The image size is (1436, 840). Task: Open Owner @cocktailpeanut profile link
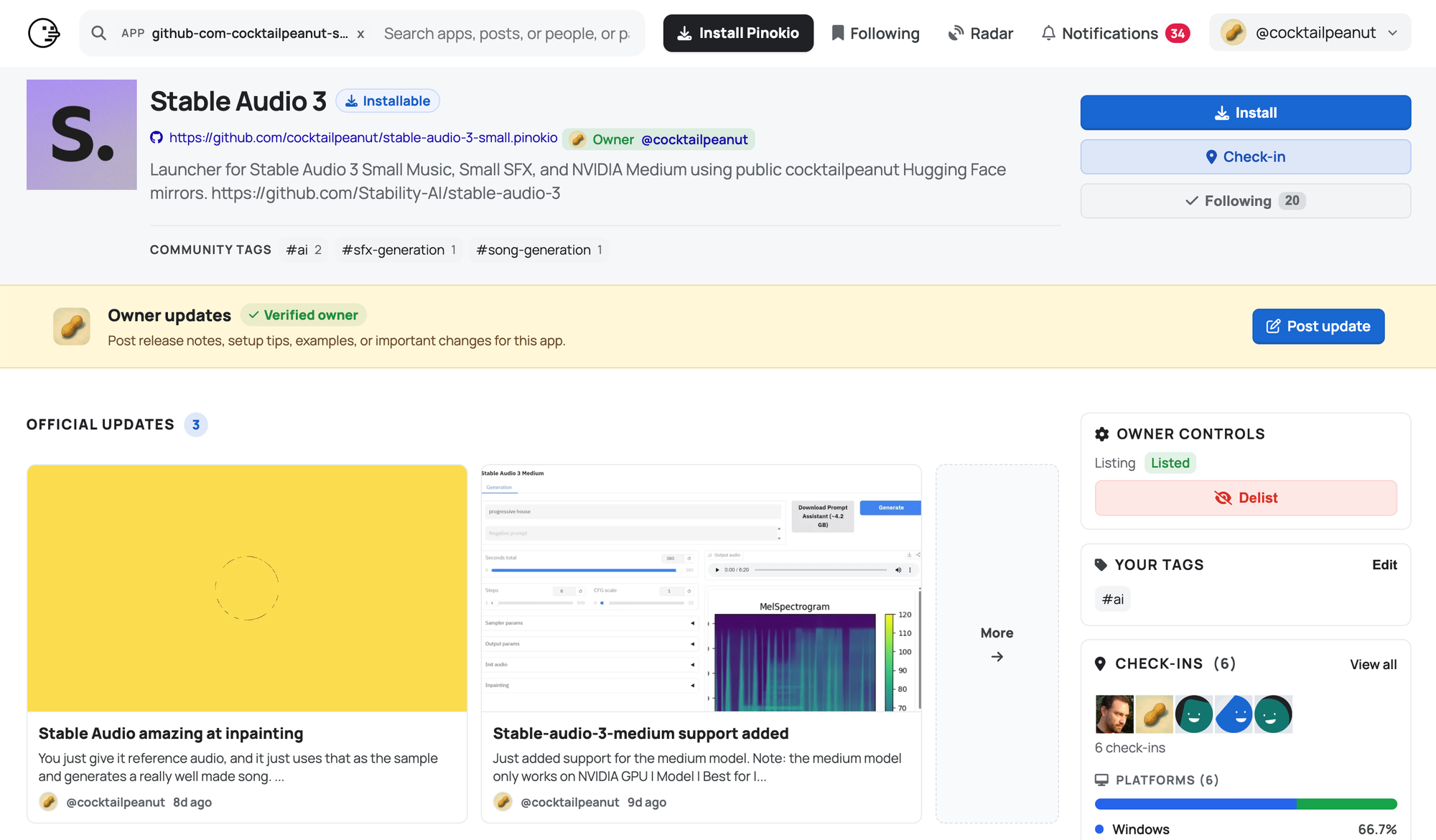pos(659,139)
